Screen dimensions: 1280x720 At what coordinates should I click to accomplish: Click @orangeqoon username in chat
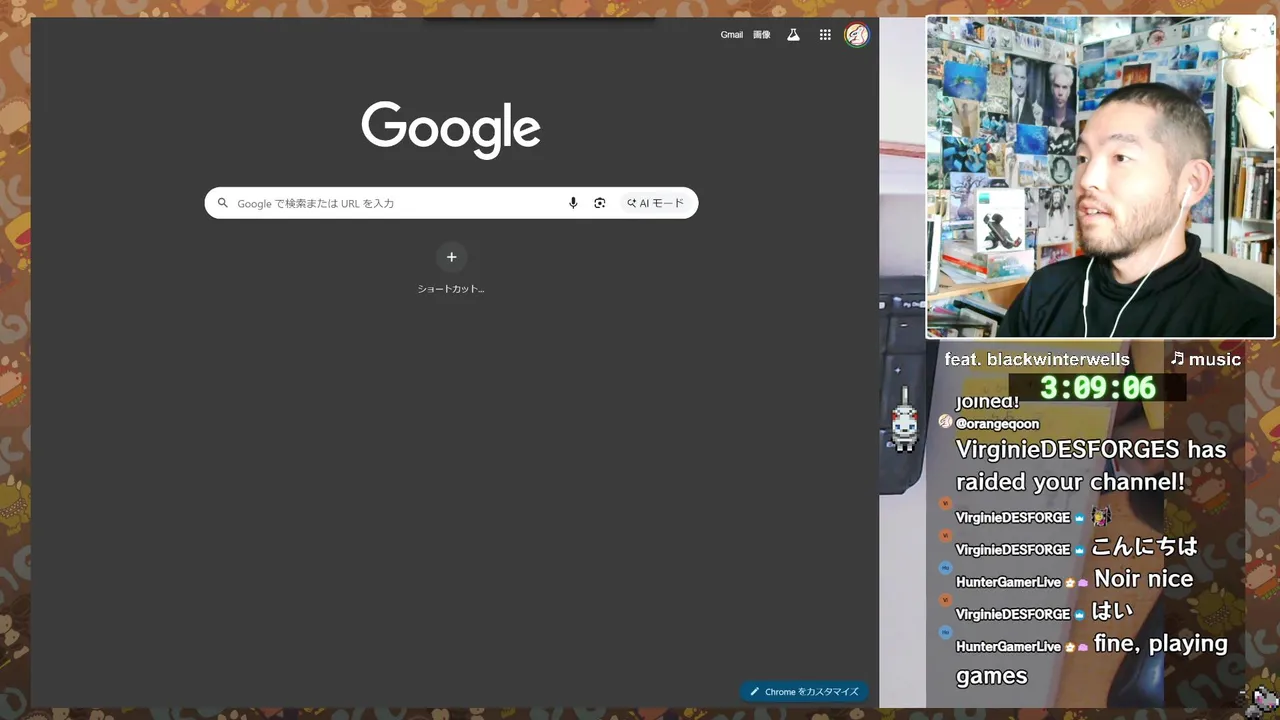[997, 424]
